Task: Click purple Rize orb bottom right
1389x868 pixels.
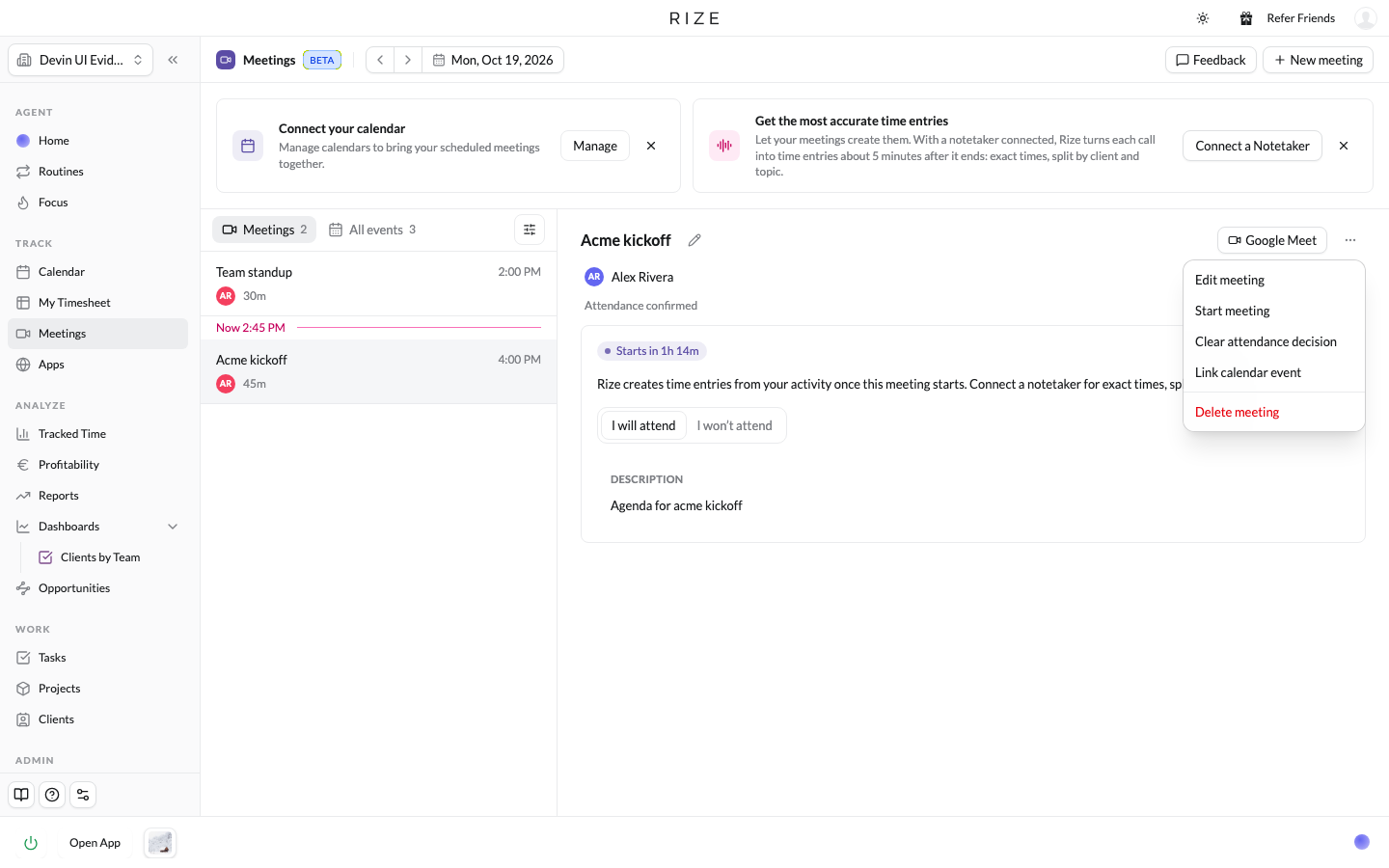Action: pyautogui.click(x=1362, y=842)
